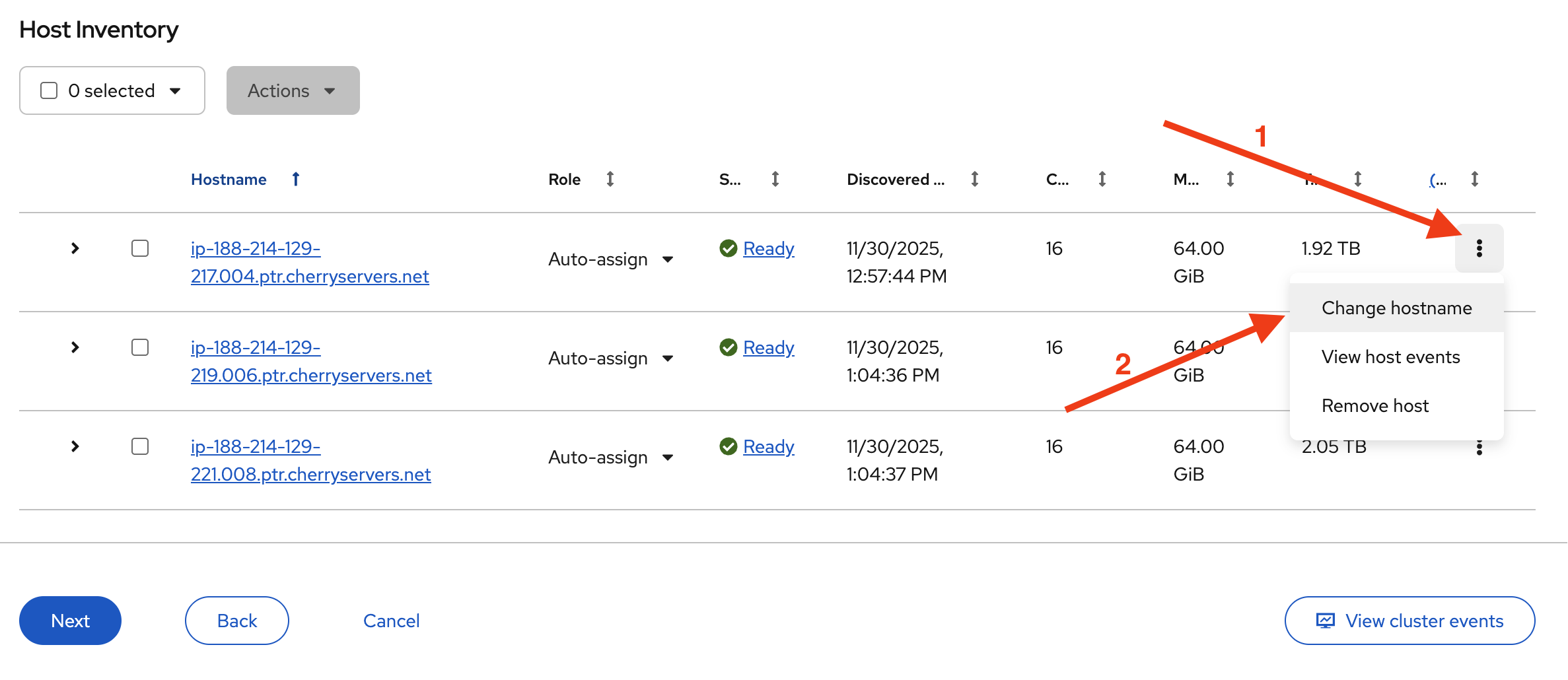Click the sort icon beside the M... column
The image size is (1568, 680).
(x=1230, y=179)
